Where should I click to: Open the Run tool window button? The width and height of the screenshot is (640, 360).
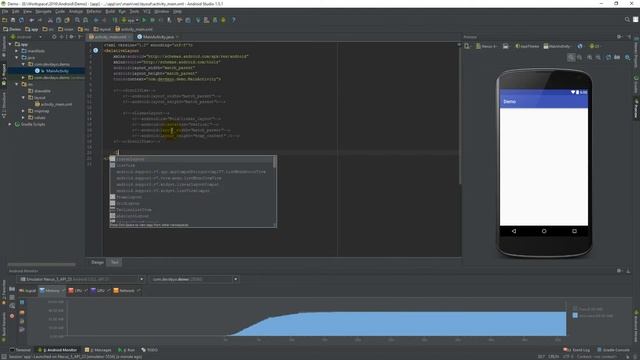coord(126,350)
